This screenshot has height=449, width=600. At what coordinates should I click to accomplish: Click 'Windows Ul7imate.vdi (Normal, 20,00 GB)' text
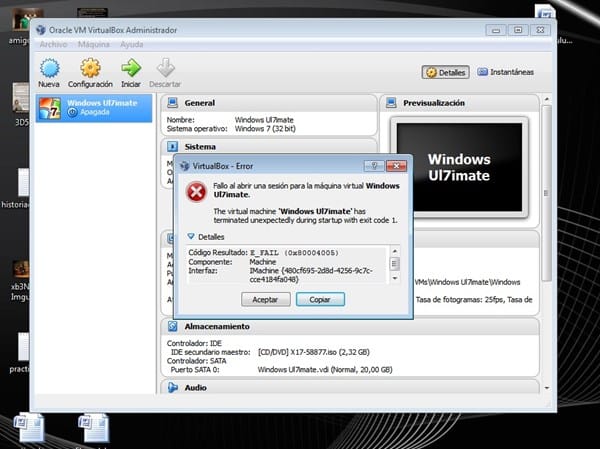click(x=325, y=369)
